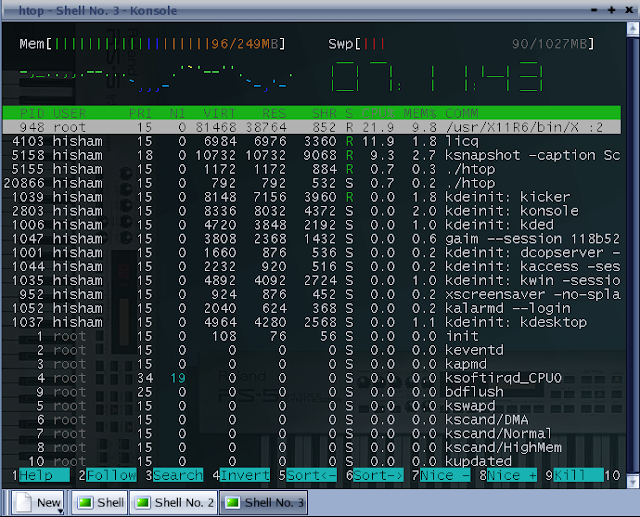Select the Shell No. 3 tab

point(264,502)
